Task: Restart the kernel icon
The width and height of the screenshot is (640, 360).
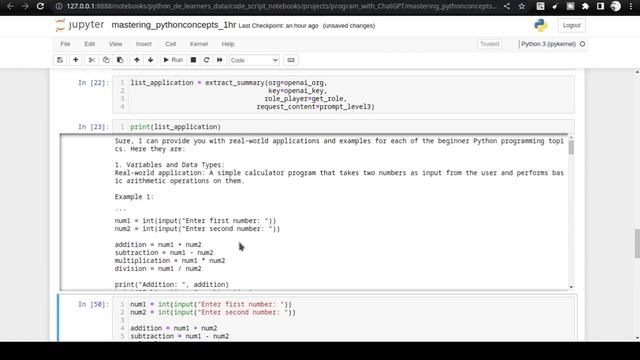Action: point(207,60)
